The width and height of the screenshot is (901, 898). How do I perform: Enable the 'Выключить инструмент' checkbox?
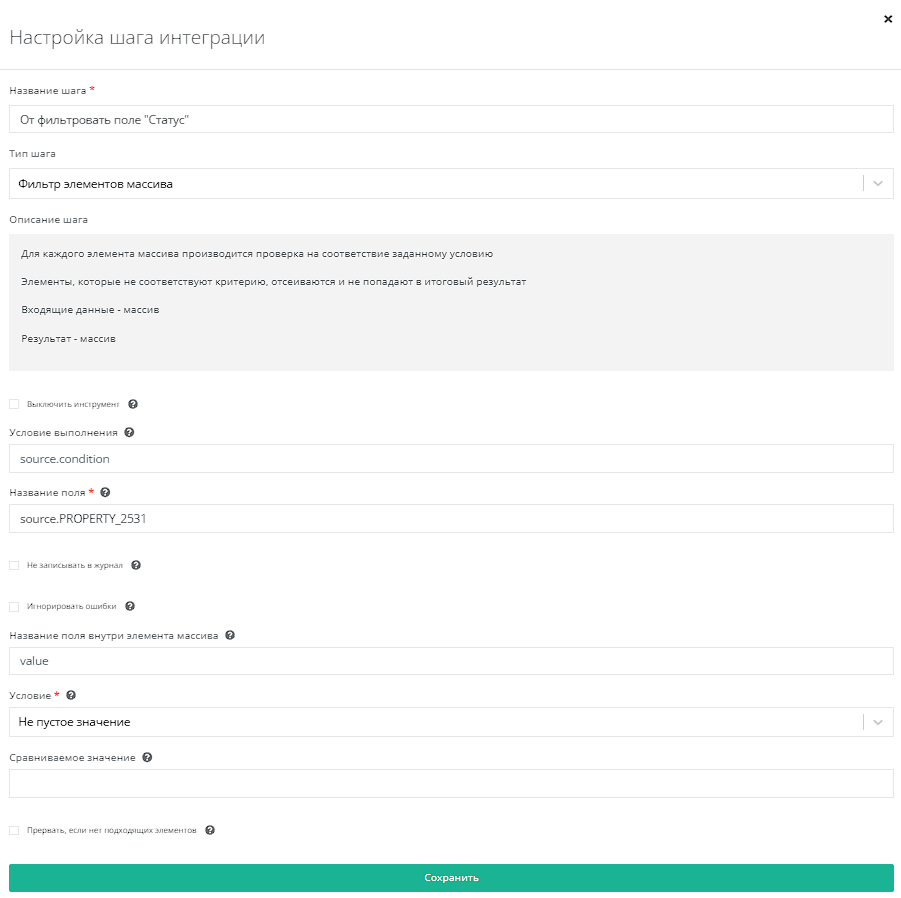point(14,404)
